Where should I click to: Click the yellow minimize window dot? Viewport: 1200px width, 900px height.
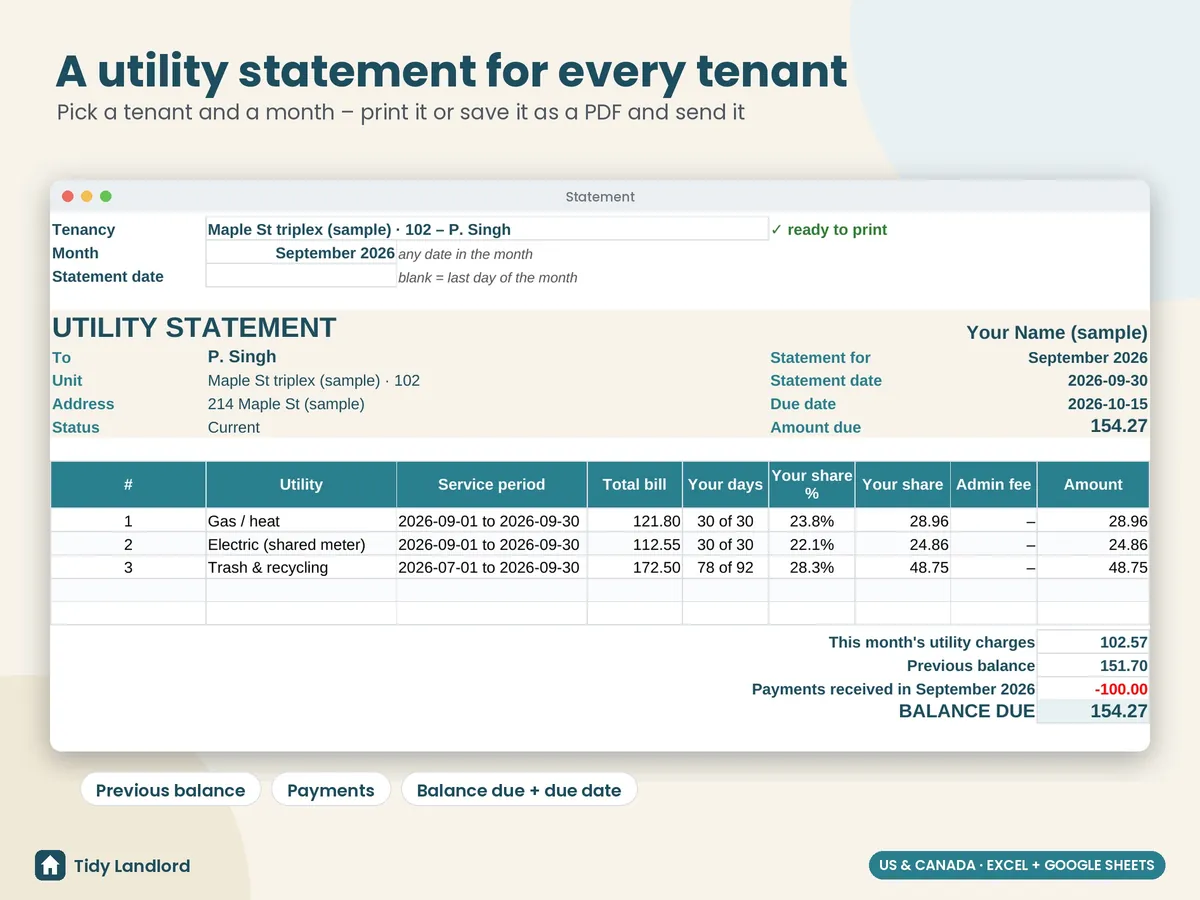point(87,197)
